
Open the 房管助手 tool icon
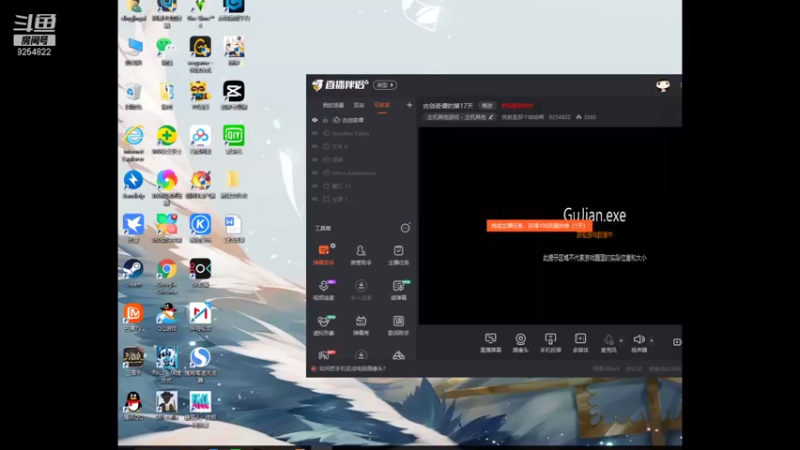point(361,255)
